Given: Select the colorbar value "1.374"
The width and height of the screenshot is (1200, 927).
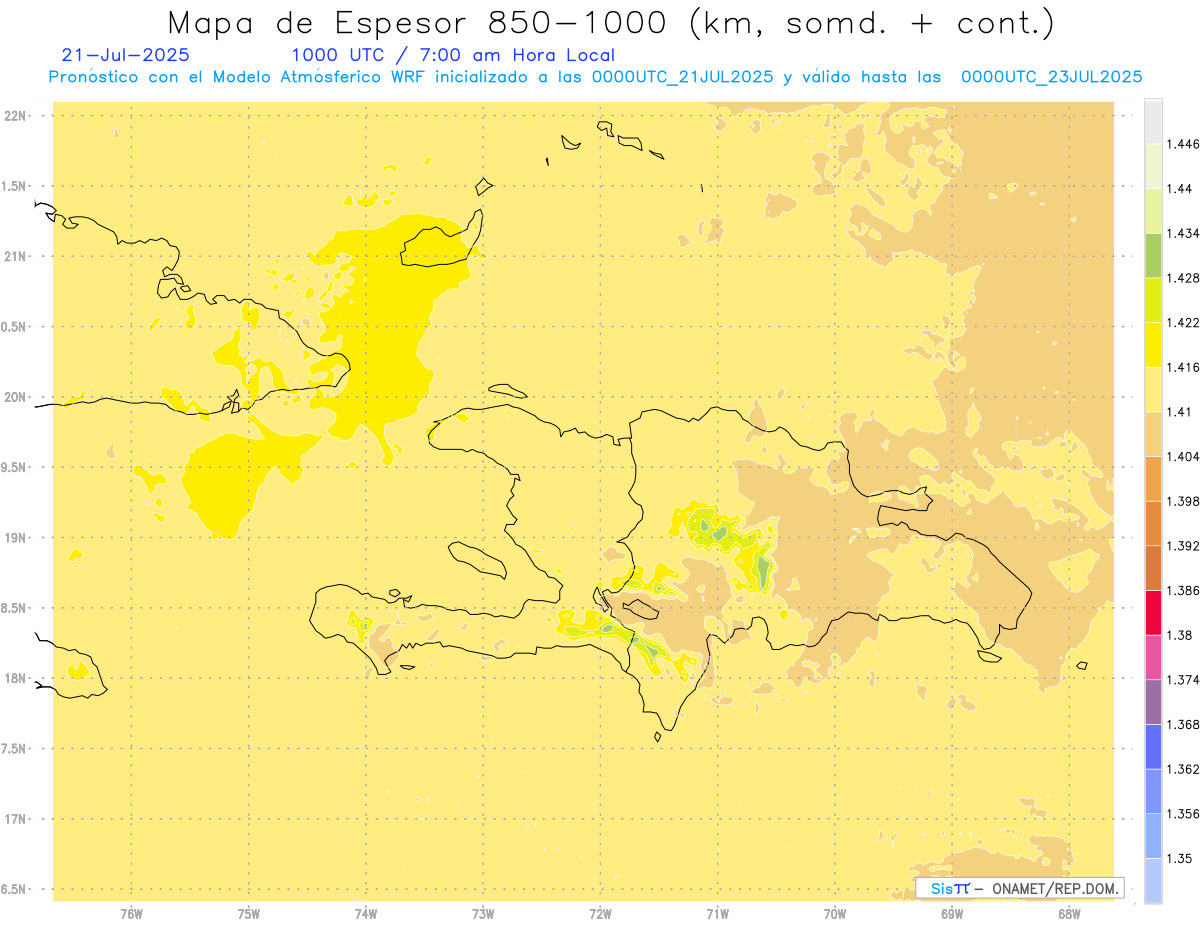Looking at the screenshot, I should (1183, 680).
